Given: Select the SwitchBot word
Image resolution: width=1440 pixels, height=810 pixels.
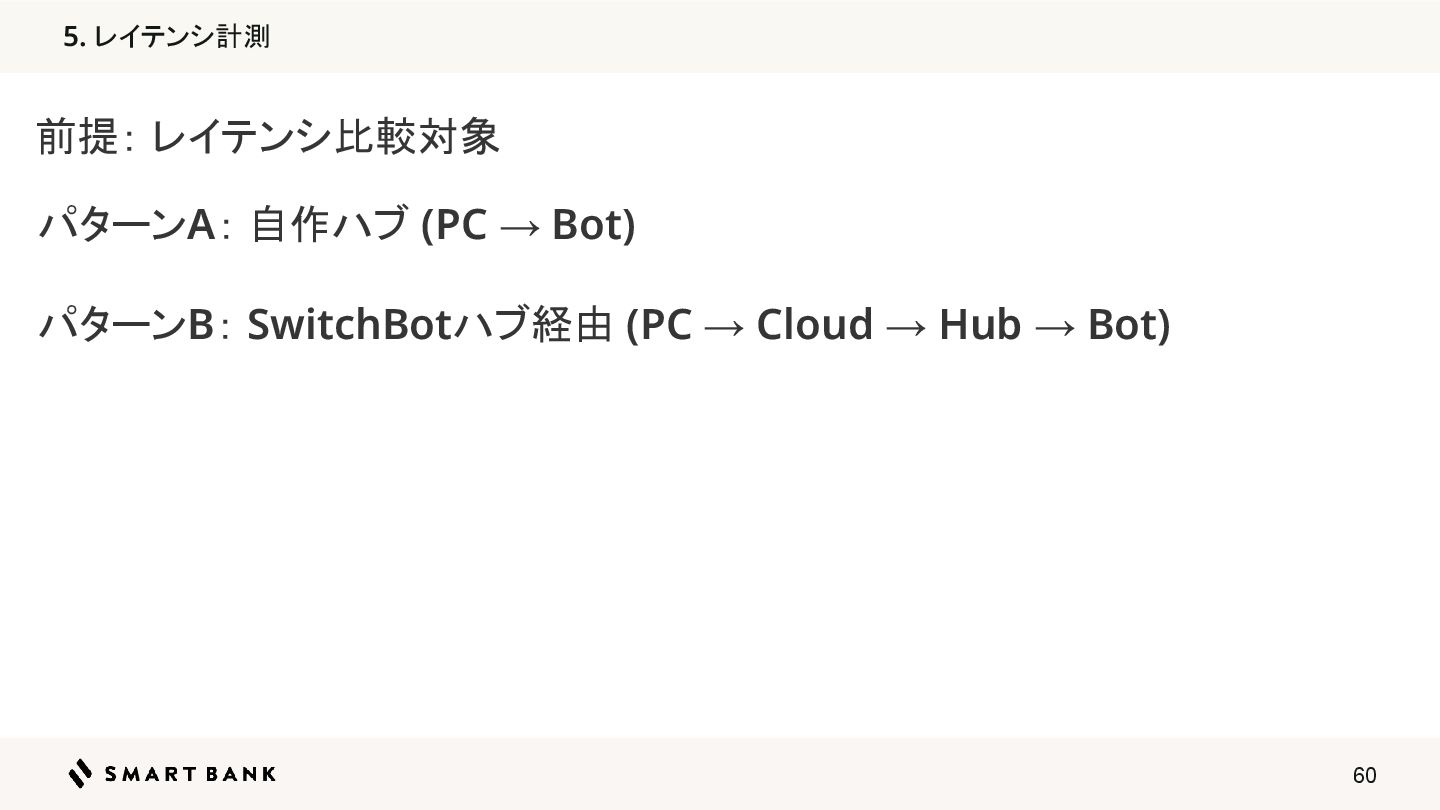Looking at the screenshot, I should (349, 324).
